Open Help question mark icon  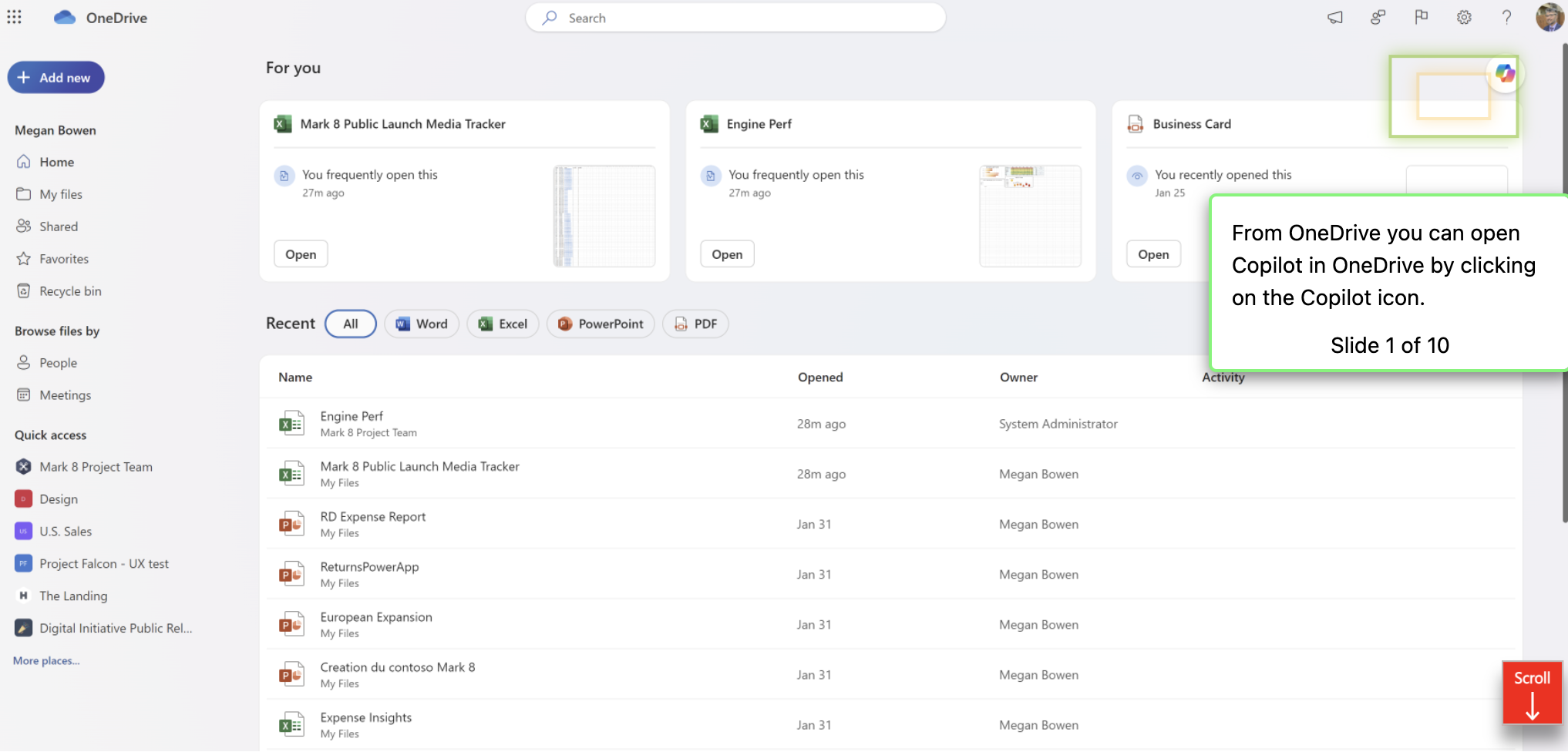(x=1506, y=17)
